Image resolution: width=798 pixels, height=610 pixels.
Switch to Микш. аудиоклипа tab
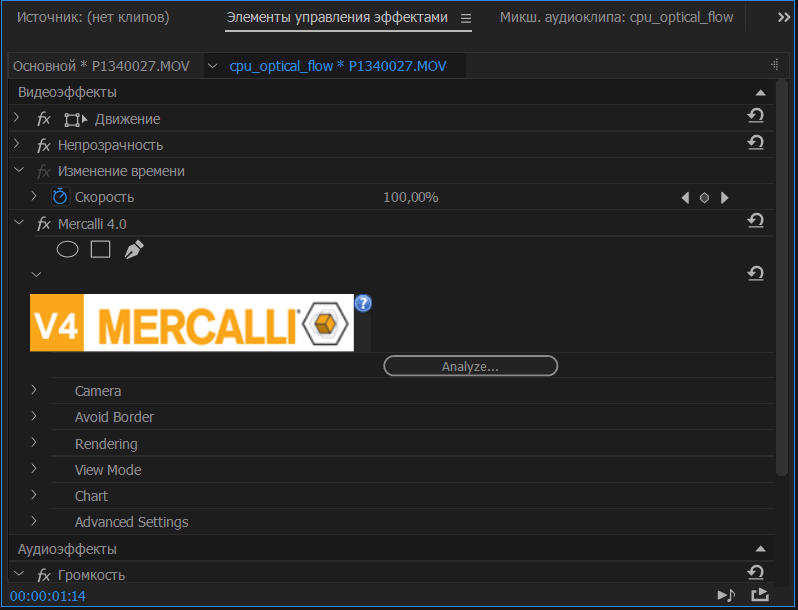[616, 18]
